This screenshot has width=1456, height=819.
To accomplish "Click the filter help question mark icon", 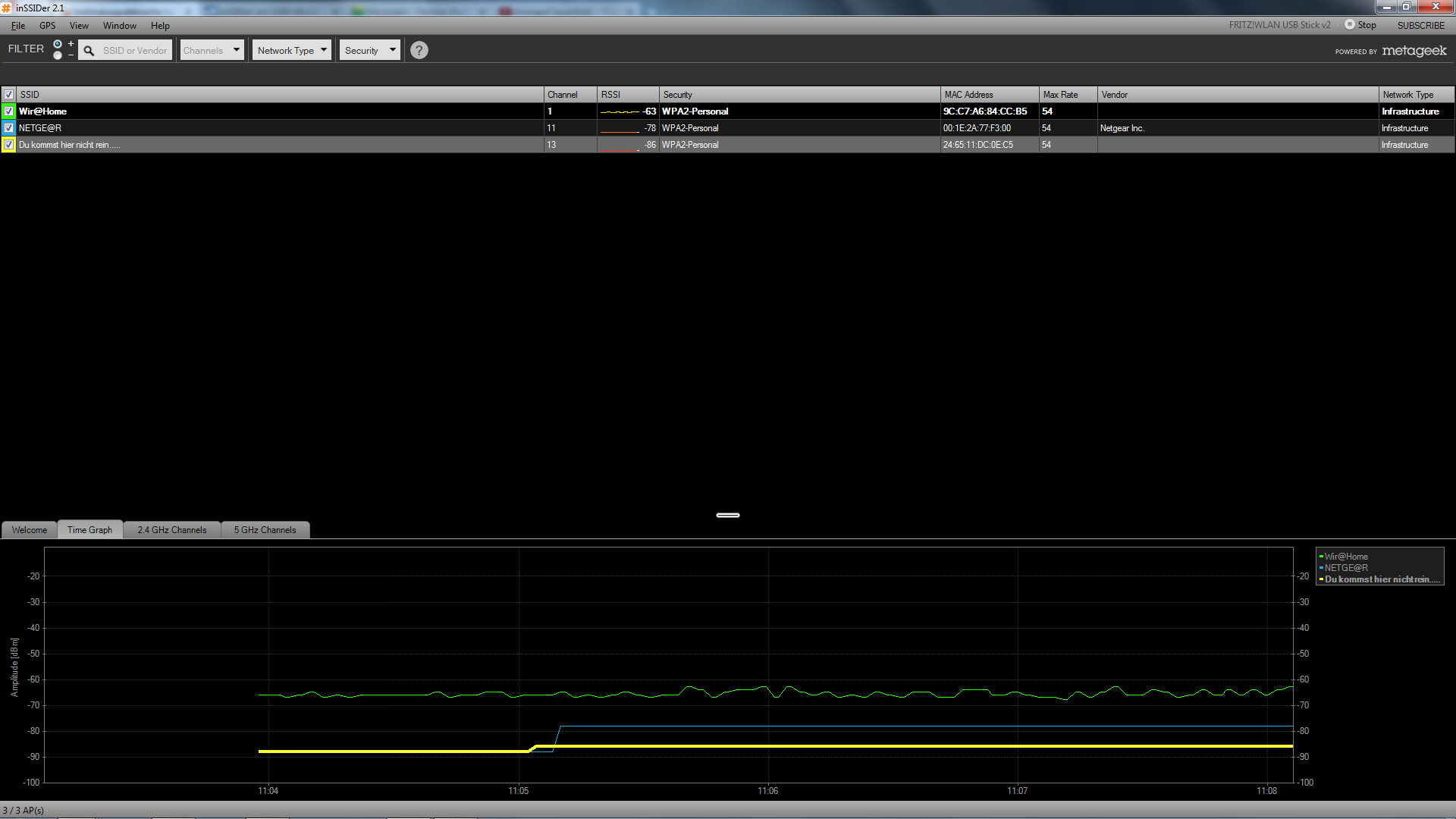I will click(419, 50).
